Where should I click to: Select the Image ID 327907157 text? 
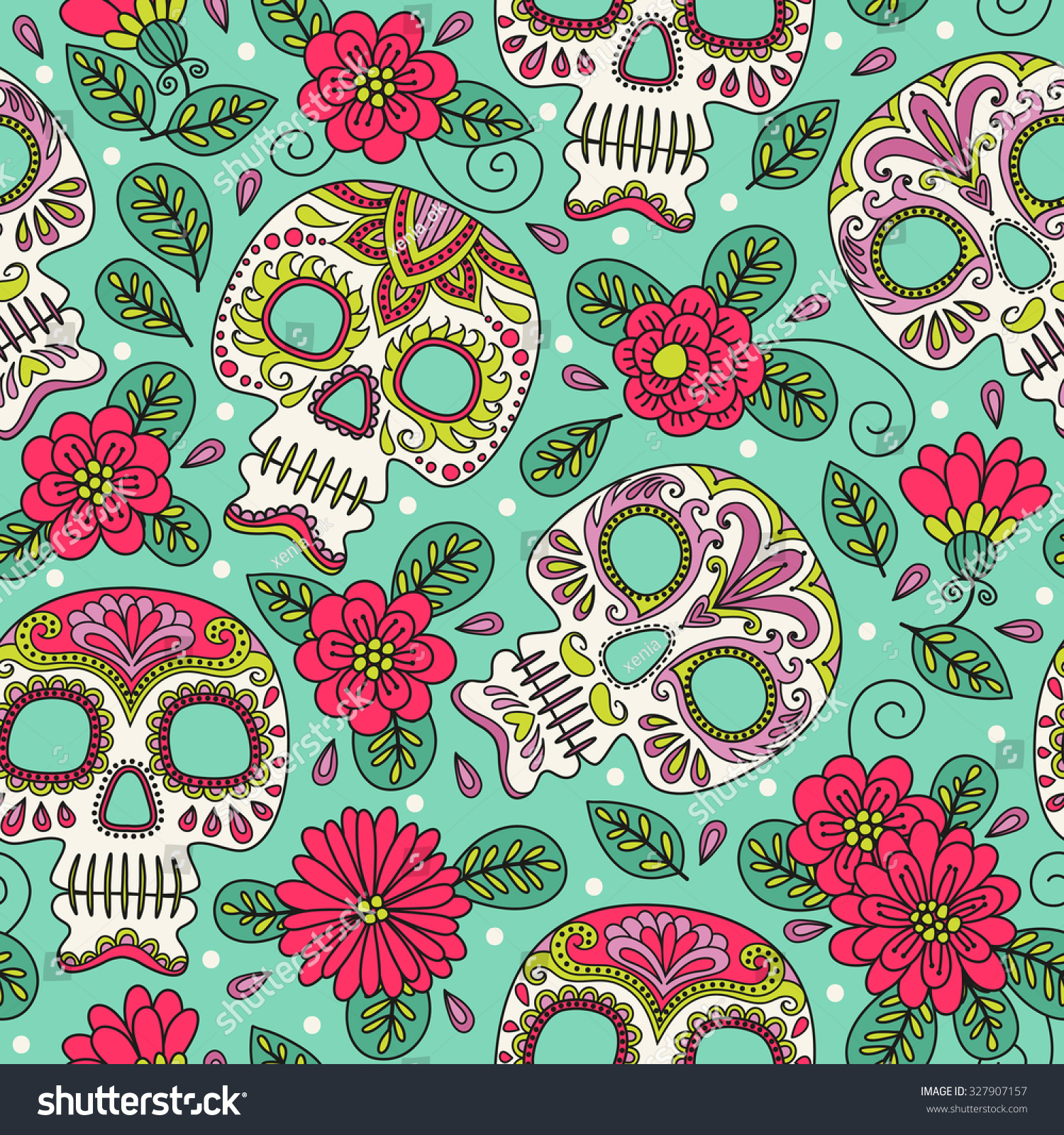(x=973, y=1091)
